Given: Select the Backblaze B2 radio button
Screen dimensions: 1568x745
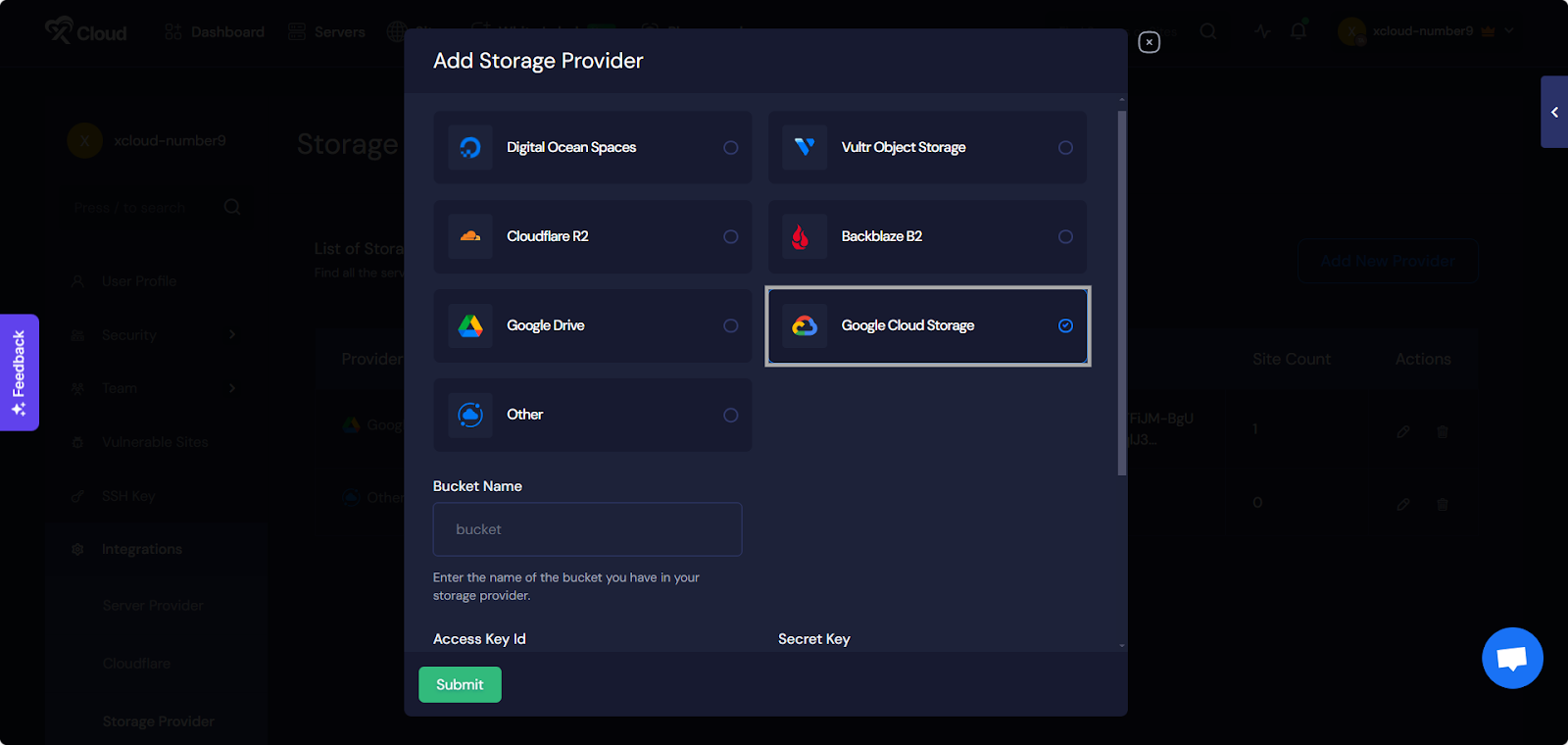Looking at the screenshot, I should click(1065, 237).
